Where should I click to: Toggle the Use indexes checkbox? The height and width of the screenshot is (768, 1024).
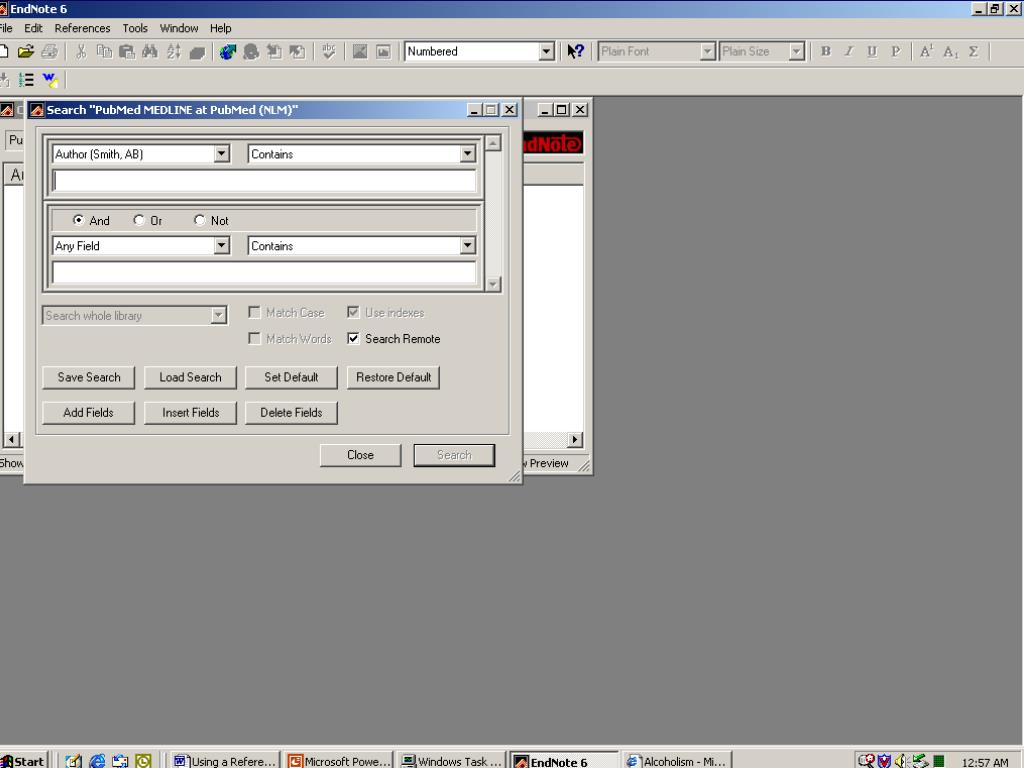353,313
